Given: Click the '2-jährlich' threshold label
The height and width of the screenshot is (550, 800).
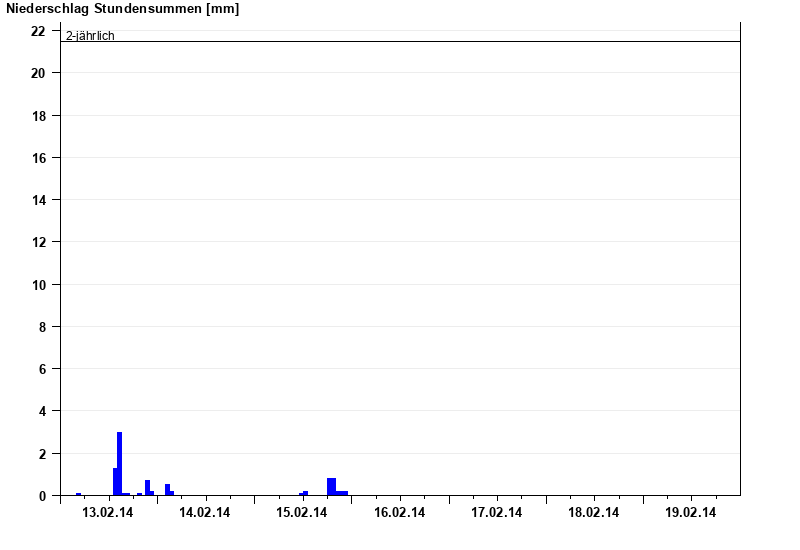Looking at the screenshot, I should [90, 36].
